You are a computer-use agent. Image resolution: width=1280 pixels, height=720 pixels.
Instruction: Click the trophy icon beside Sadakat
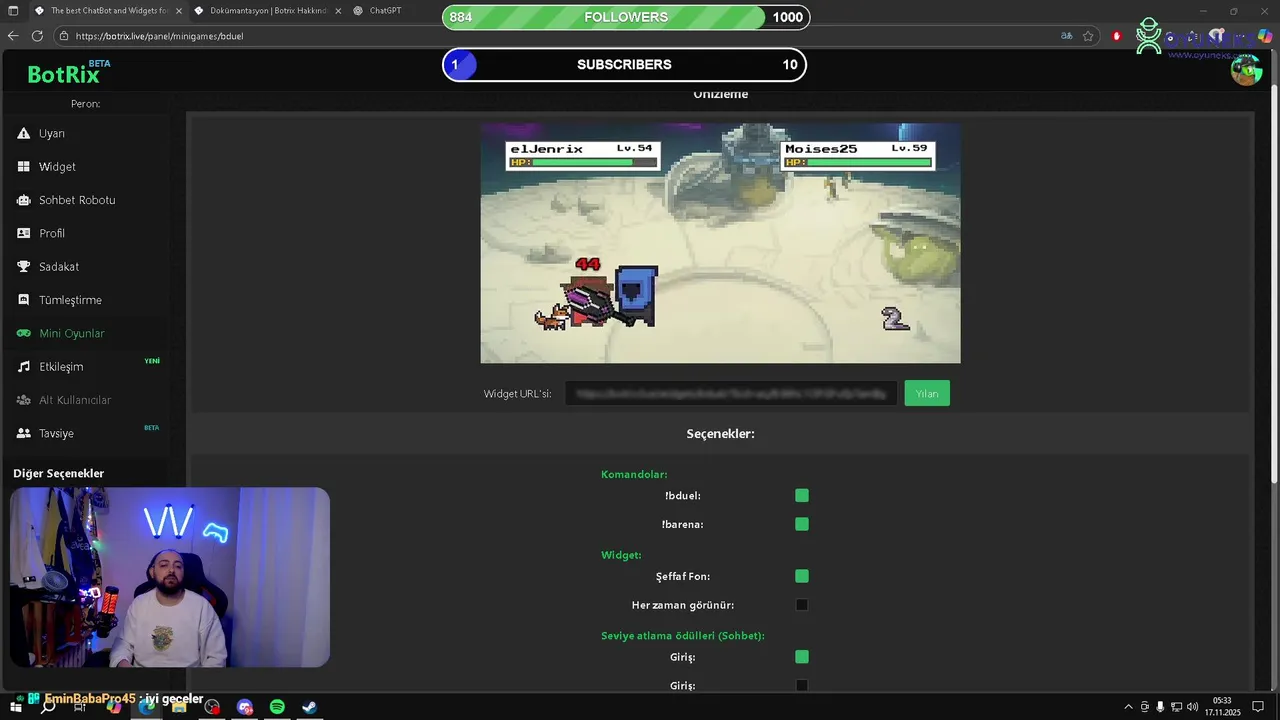[24, 267]
